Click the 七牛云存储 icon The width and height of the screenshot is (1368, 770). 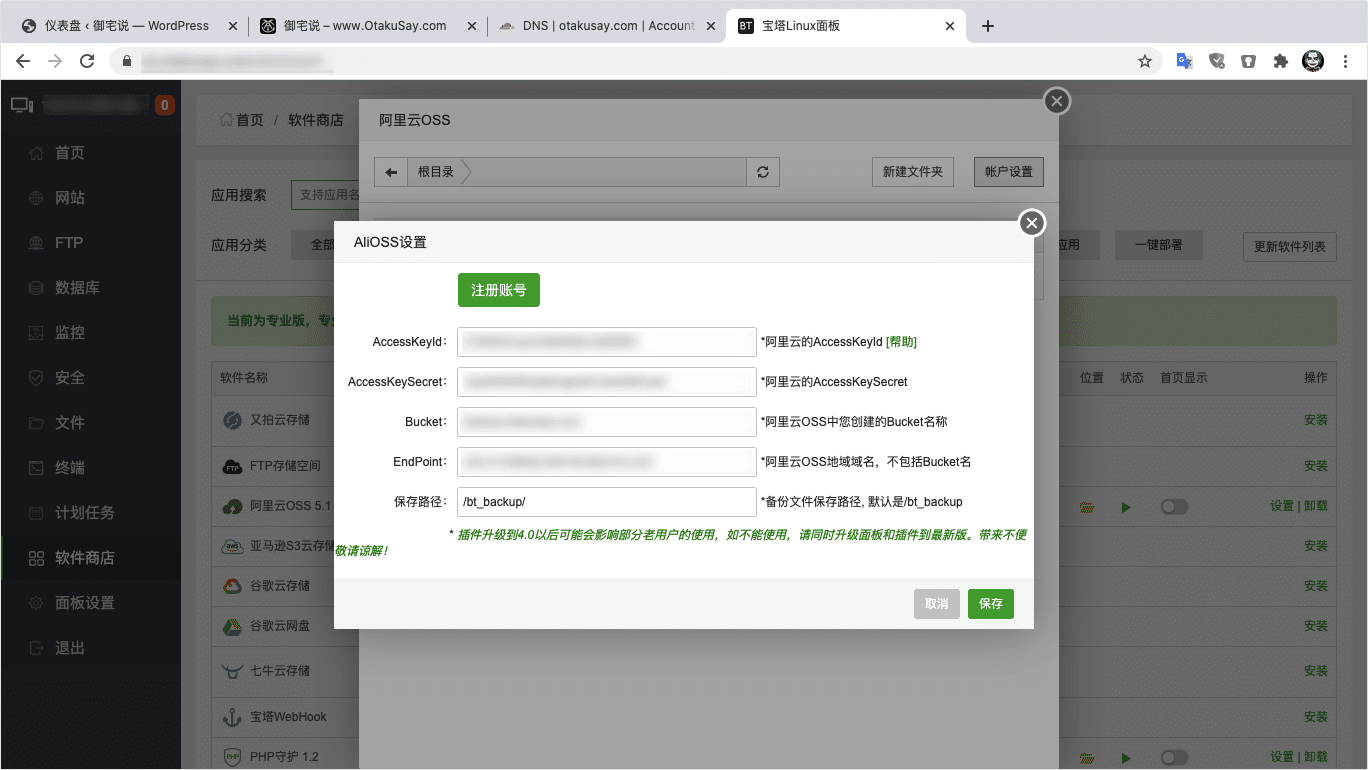pyautogui.click(x=232, y=671)
